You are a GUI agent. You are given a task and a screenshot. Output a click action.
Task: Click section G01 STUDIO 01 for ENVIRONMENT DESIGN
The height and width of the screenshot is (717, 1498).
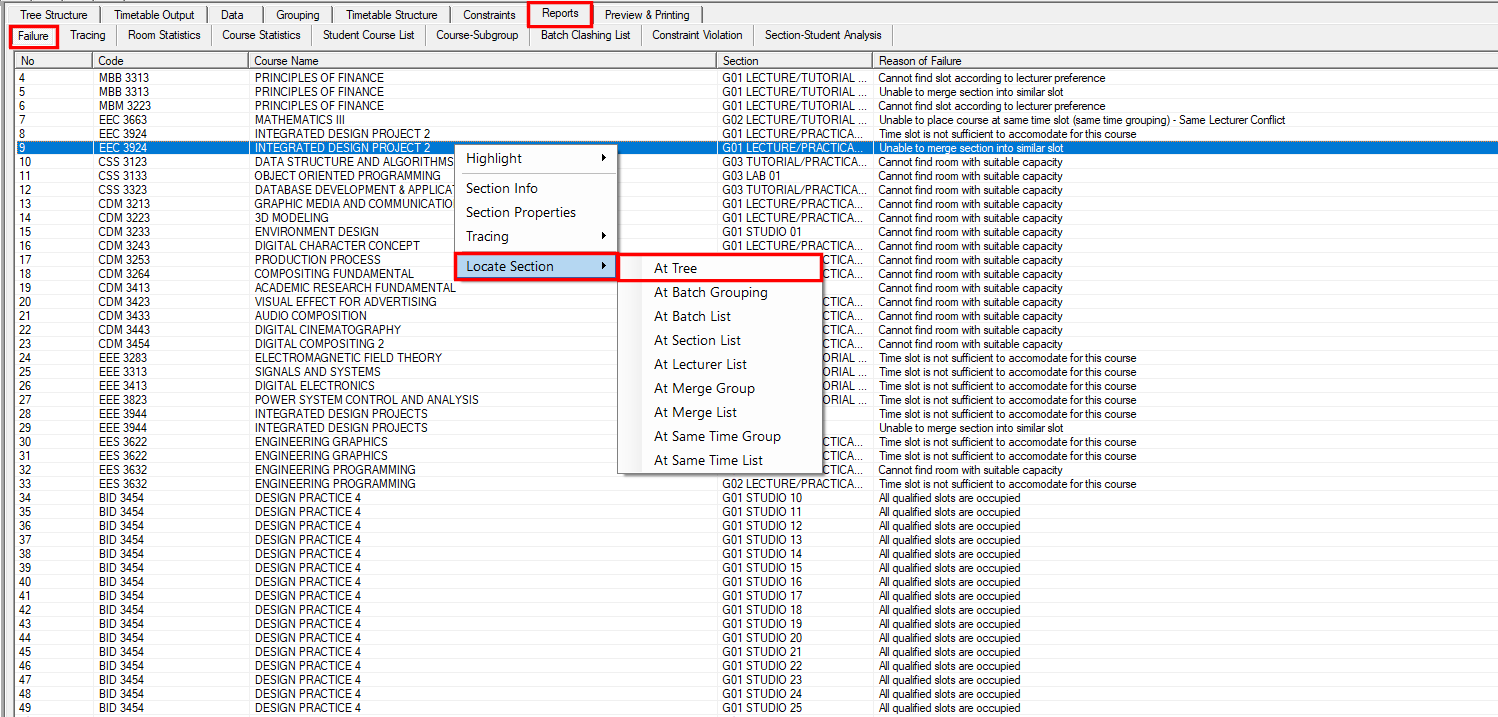point(762,232)
